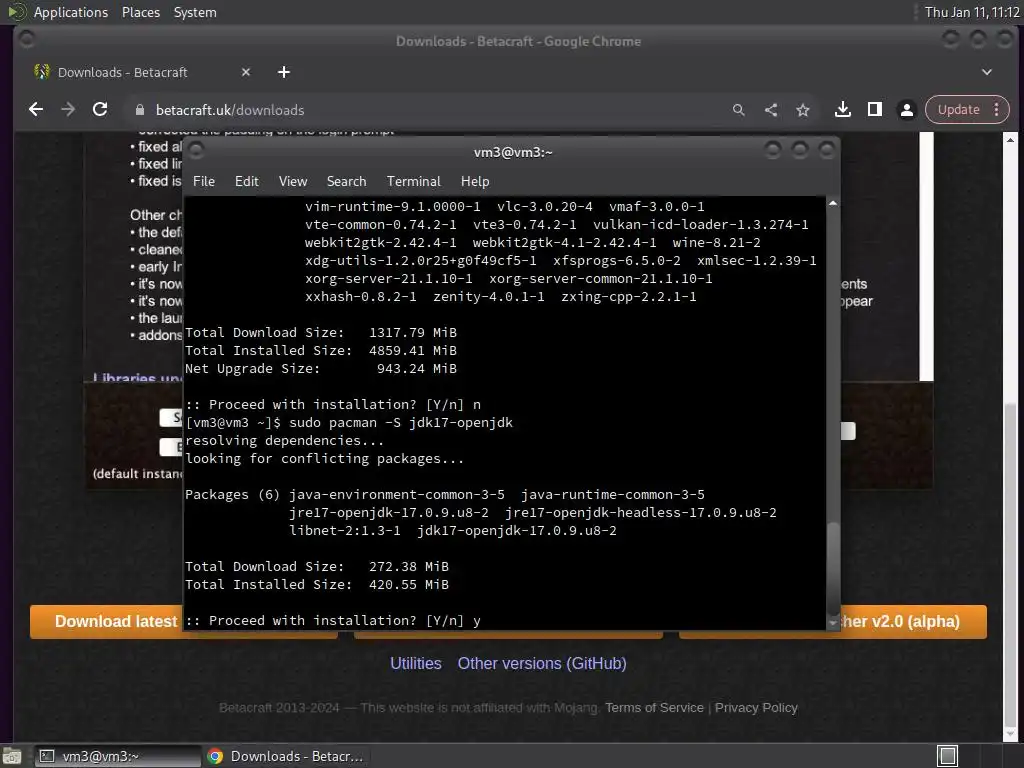The image size is (1024, 768).
Task: Click the terminal scrollbar up arrow
Action: coord(833,203)
